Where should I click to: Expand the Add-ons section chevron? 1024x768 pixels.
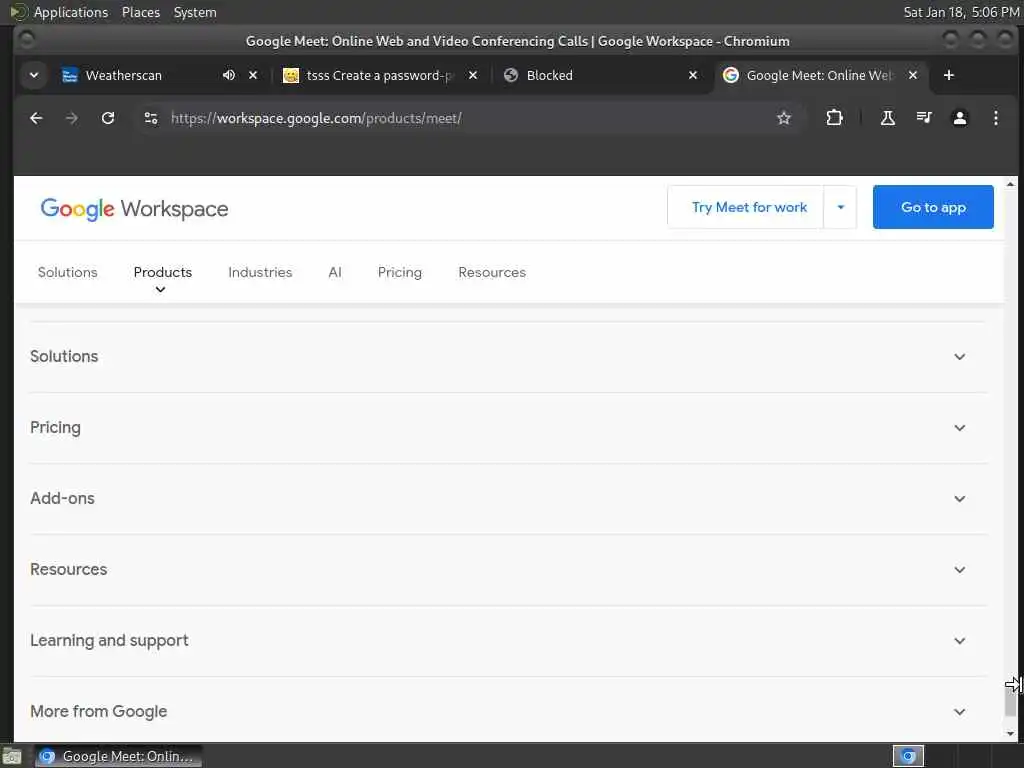(959, 499)
